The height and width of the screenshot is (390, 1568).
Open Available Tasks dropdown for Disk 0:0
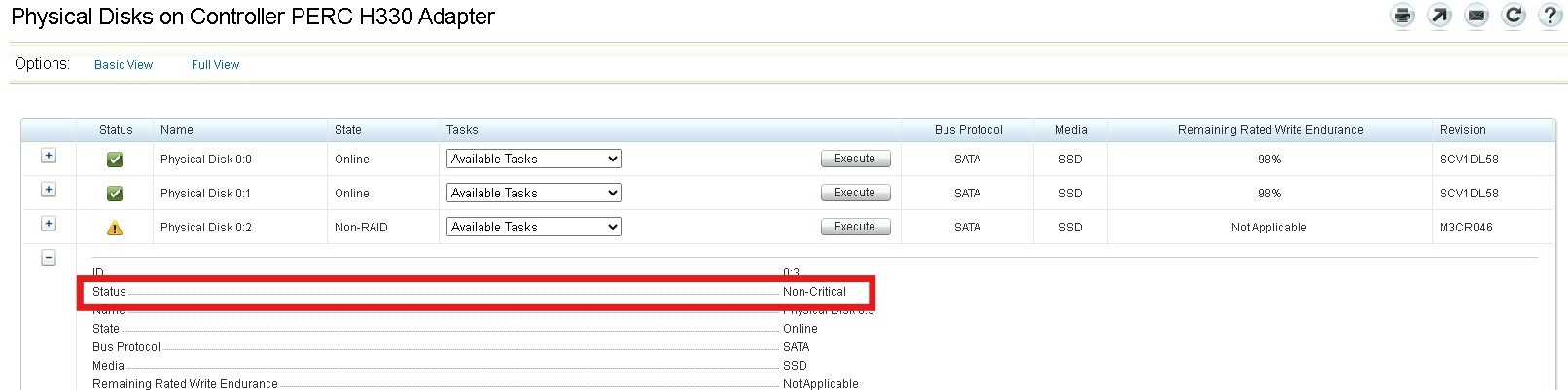click(x=533, y=159)
